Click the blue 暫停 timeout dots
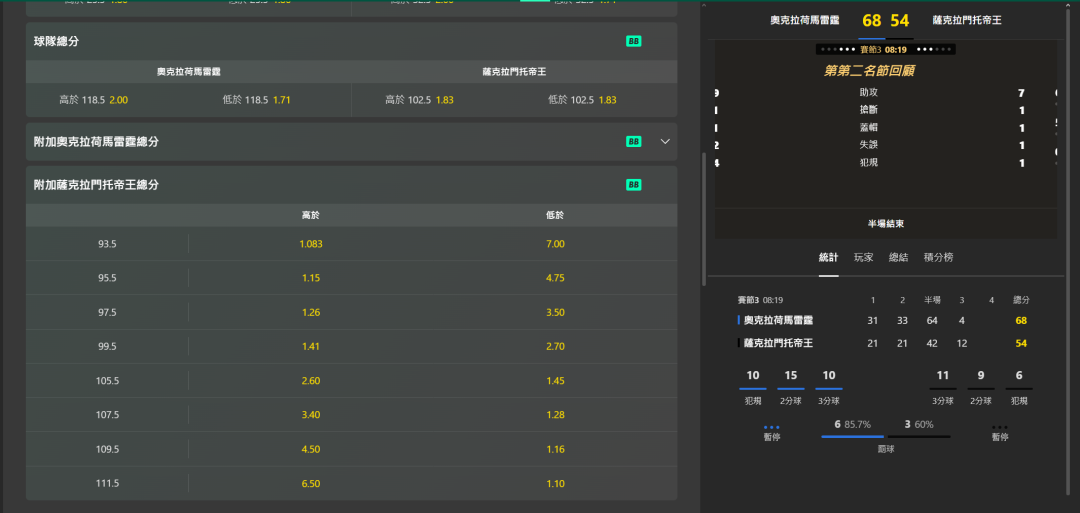Image resolution: width=1080 pixels, height=513 pixels. pyautogui.click(x=771, y=428)
